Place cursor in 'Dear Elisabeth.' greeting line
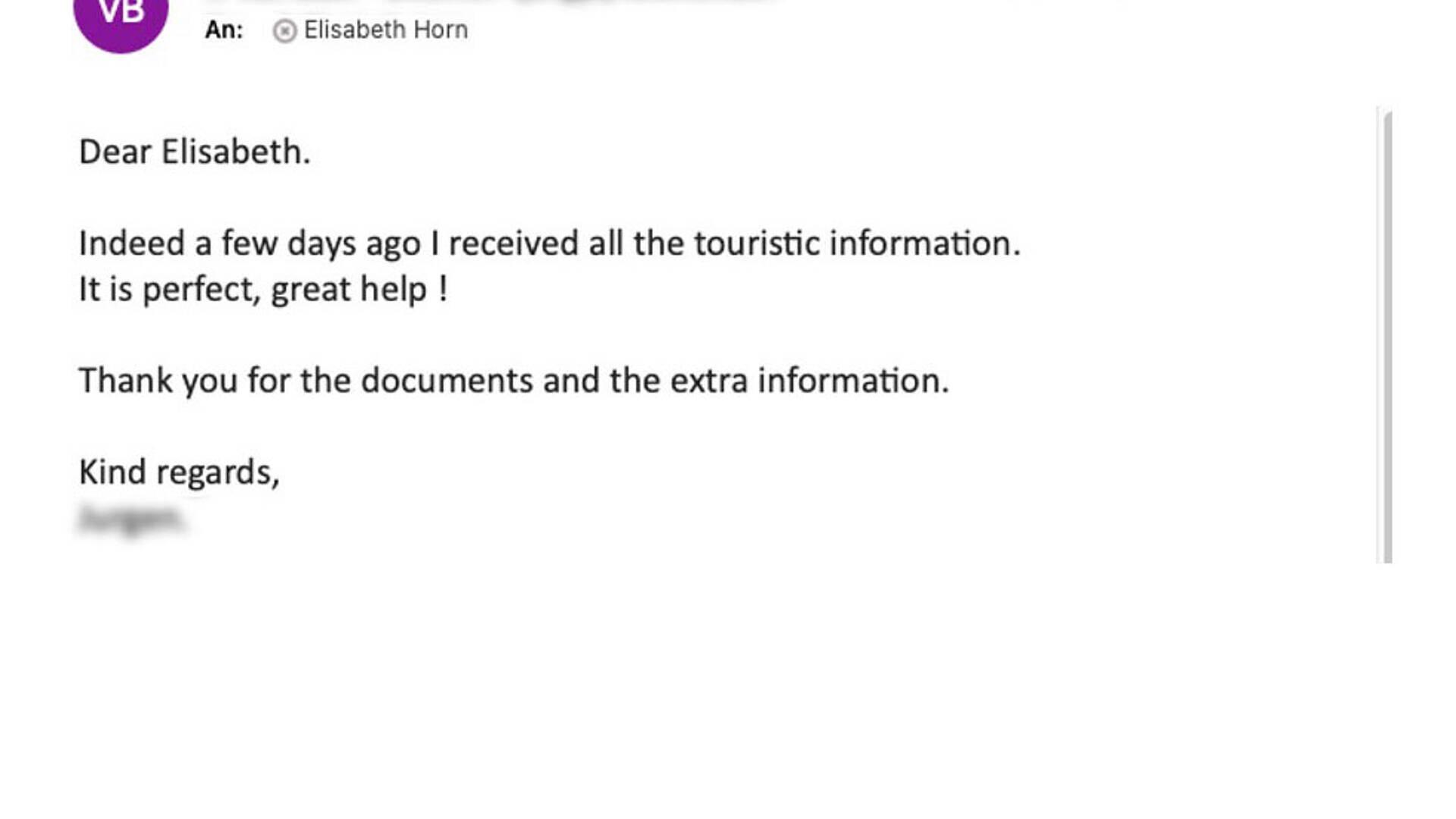 click(x=195, y=152)
